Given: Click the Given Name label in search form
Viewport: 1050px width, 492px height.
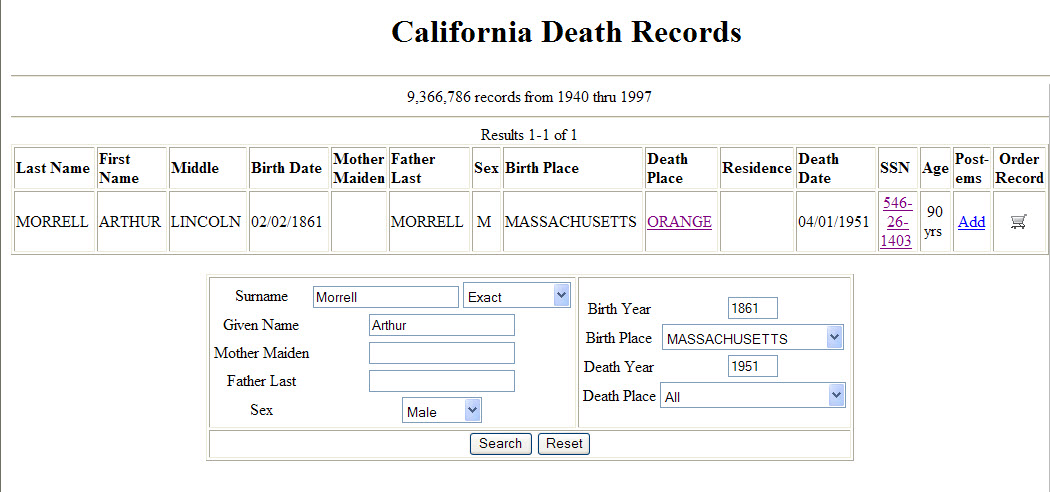Looking at the screenshot, I should click(261, 325).
